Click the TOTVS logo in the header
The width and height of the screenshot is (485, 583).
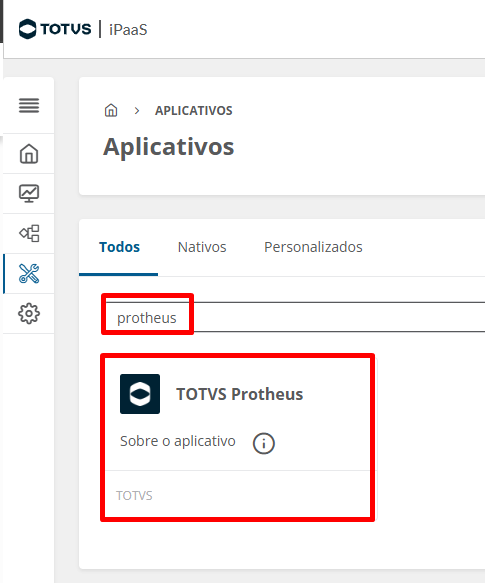55,29
